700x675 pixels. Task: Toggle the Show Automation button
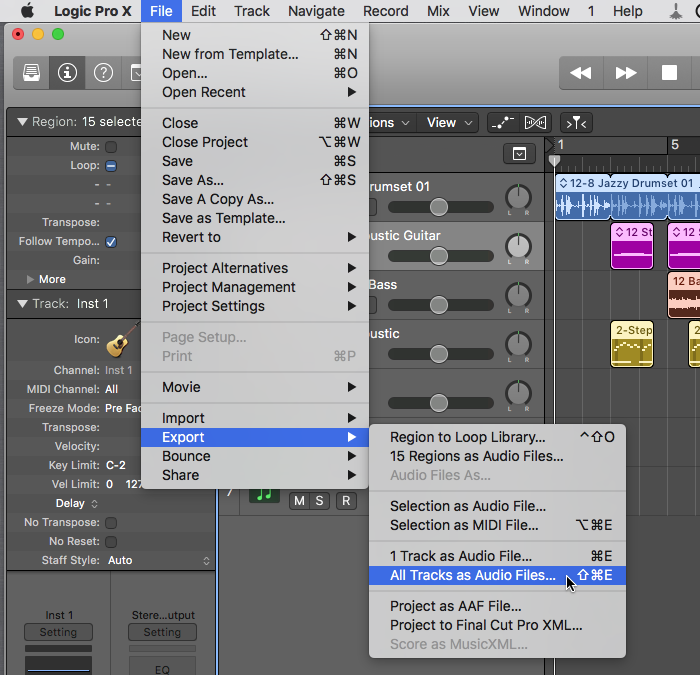[503, 122]
